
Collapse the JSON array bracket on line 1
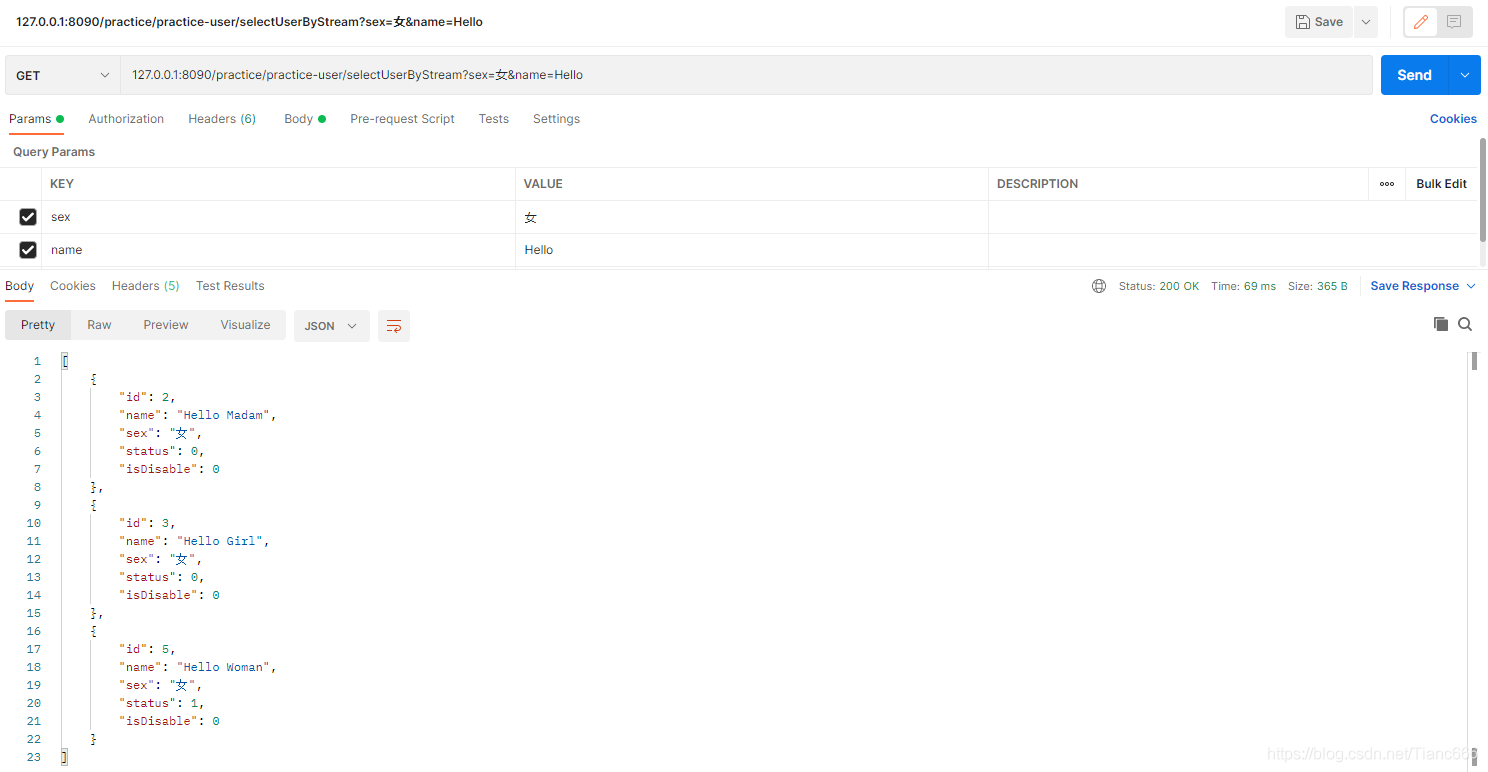[x=65, y=361]
